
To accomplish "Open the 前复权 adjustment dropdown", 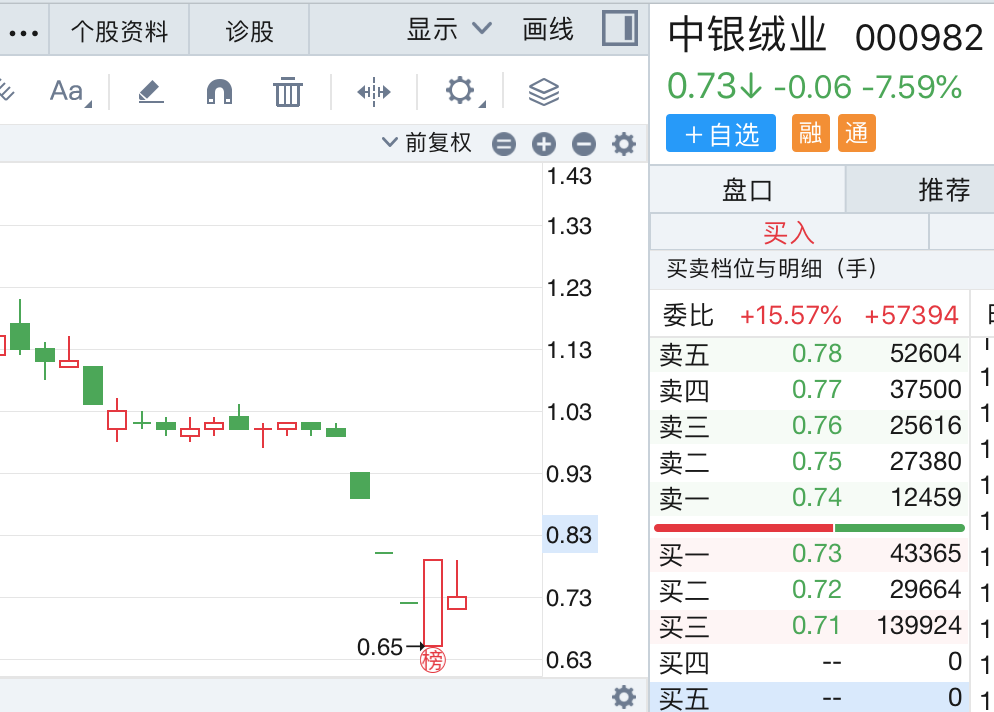I will click(x=427, y=143).
